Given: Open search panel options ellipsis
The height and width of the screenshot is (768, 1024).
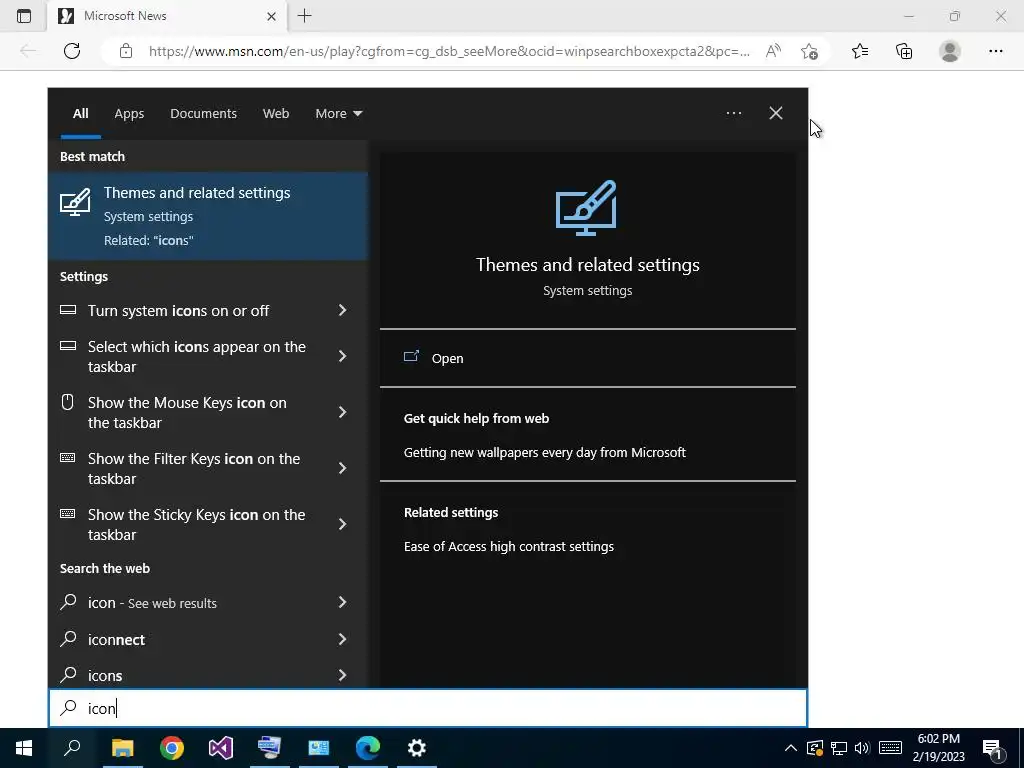Looking at the screenshot, I should click(734, 113).
